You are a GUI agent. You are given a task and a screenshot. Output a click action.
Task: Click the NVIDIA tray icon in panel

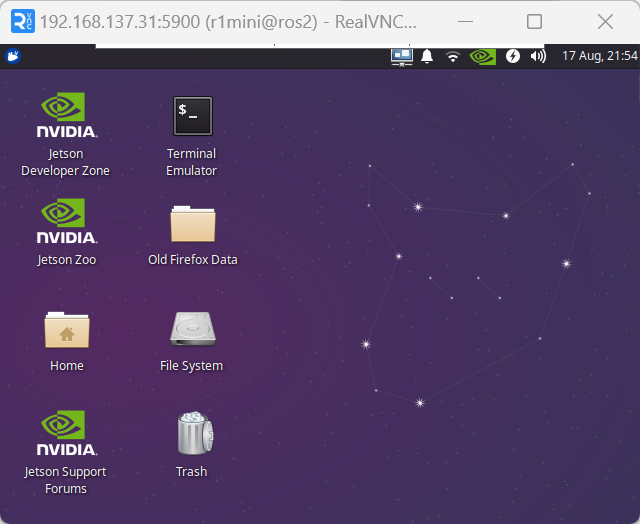(483, 56)
